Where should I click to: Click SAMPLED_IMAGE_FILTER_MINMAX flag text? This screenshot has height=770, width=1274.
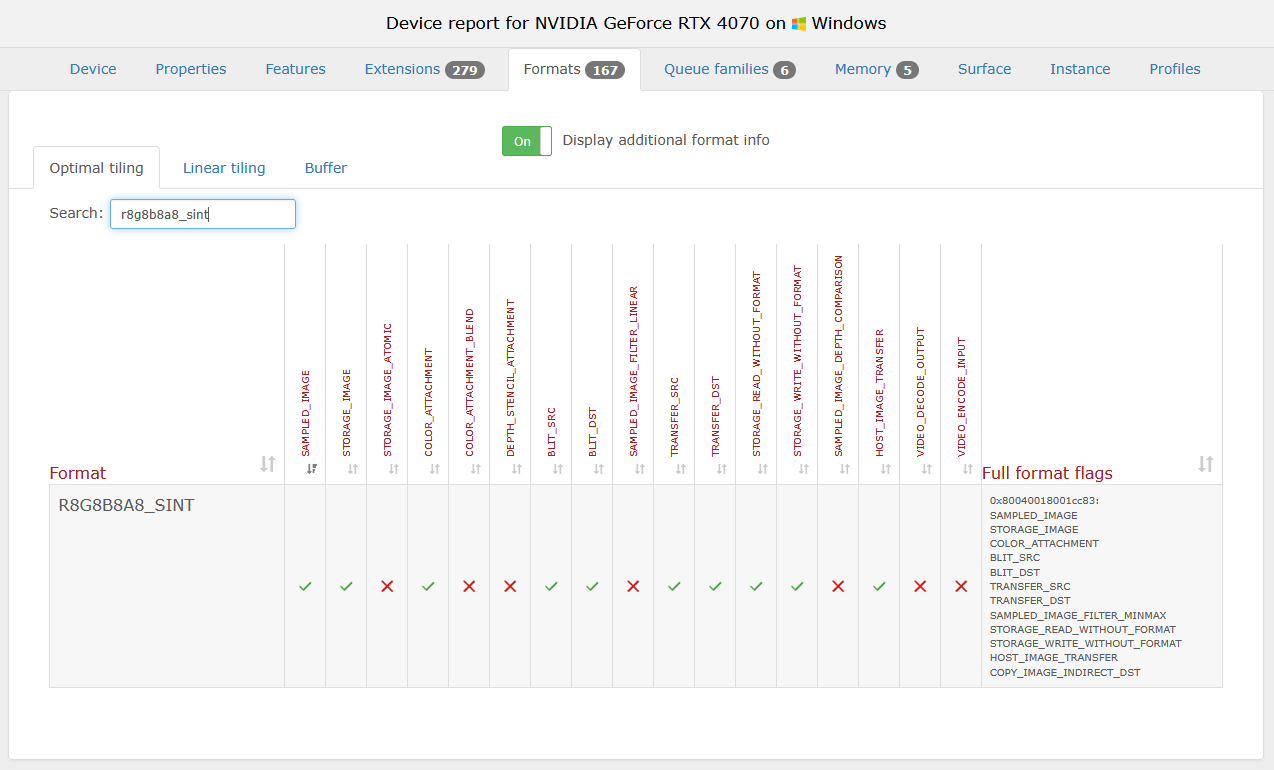point(1078,615)
